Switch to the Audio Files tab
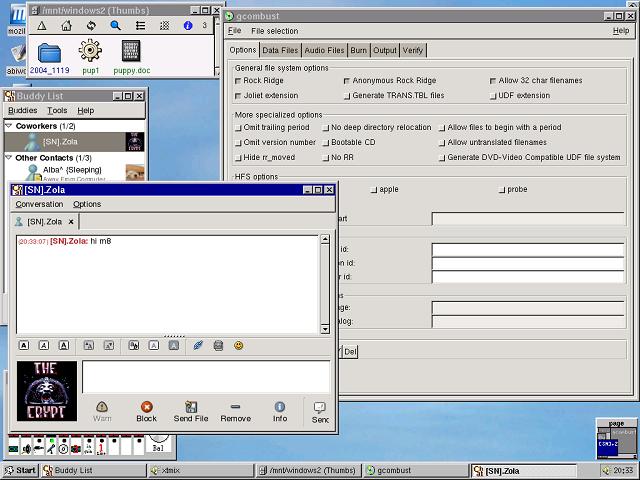The image size is (640, 480). [x=324, y=50]
